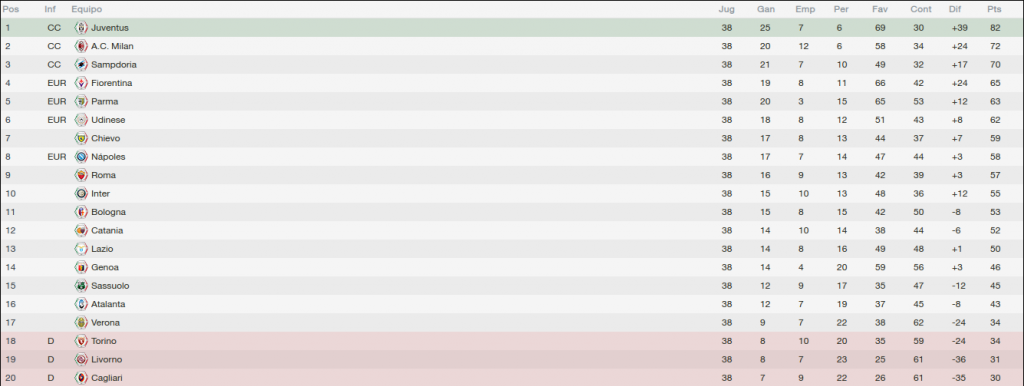Select the Sassuolo crest icon
Screen dimensions: 1024x386
point(81,286)
